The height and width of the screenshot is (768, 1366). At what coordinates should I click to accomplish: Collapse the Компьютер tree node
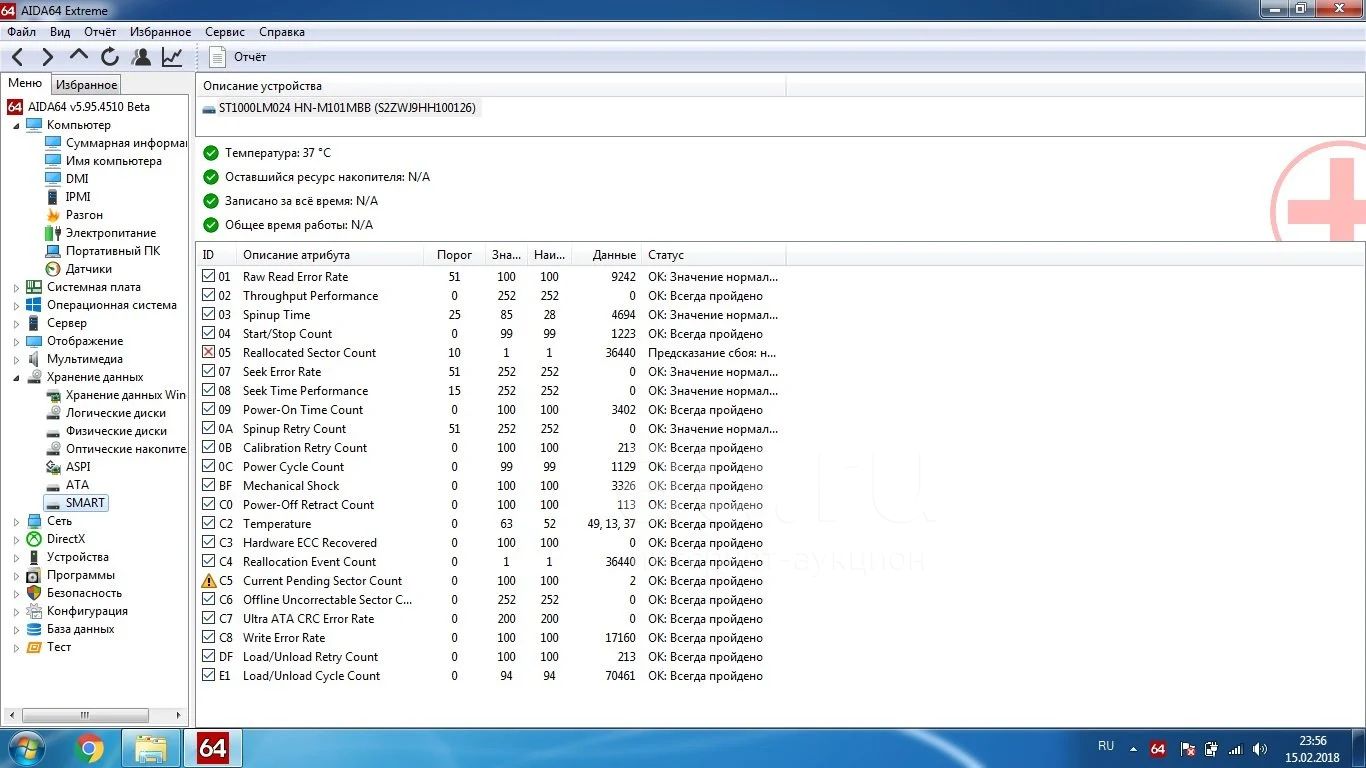[16, 126]
